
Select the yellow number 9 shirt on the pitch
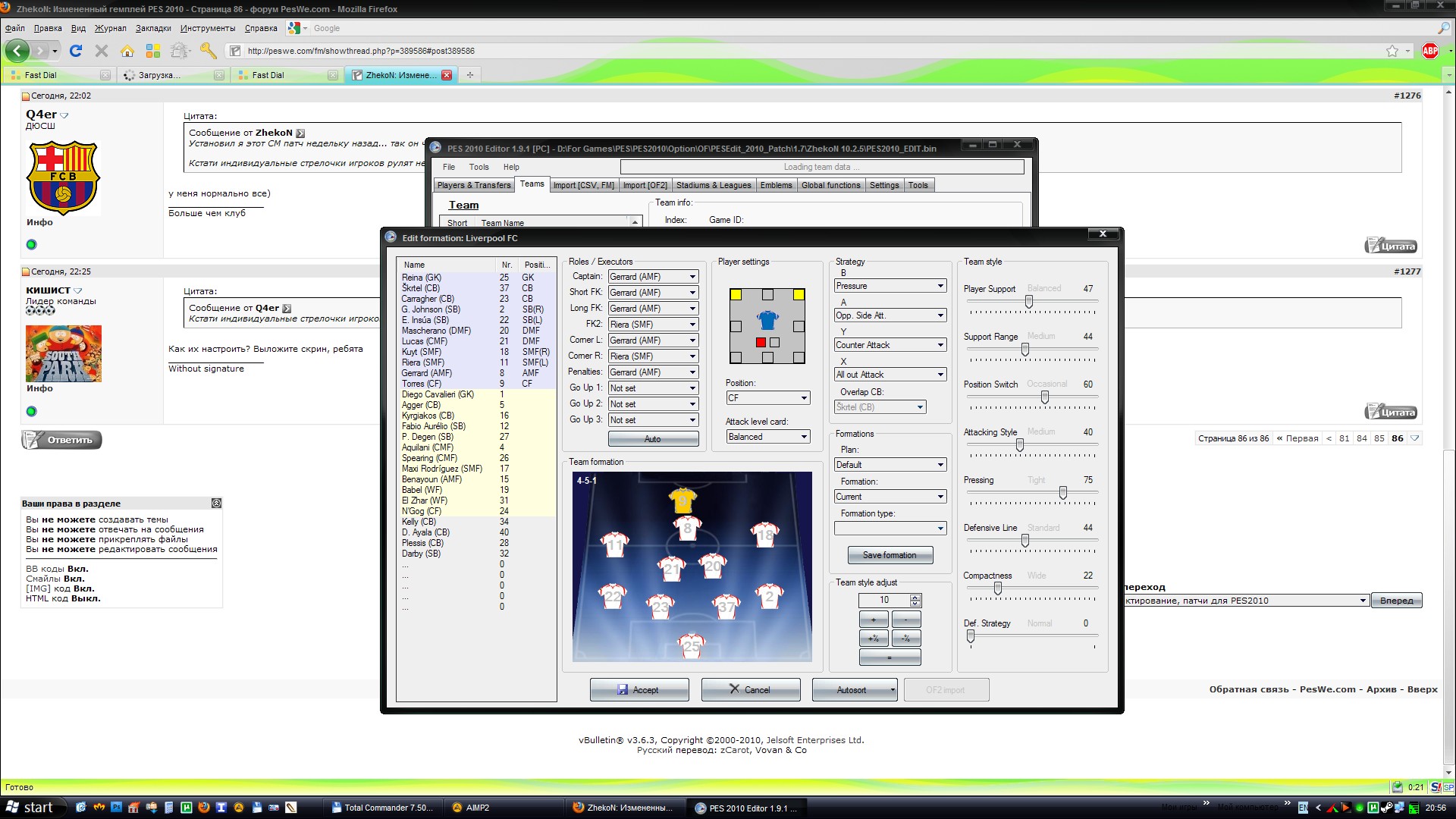pos(682,500)
